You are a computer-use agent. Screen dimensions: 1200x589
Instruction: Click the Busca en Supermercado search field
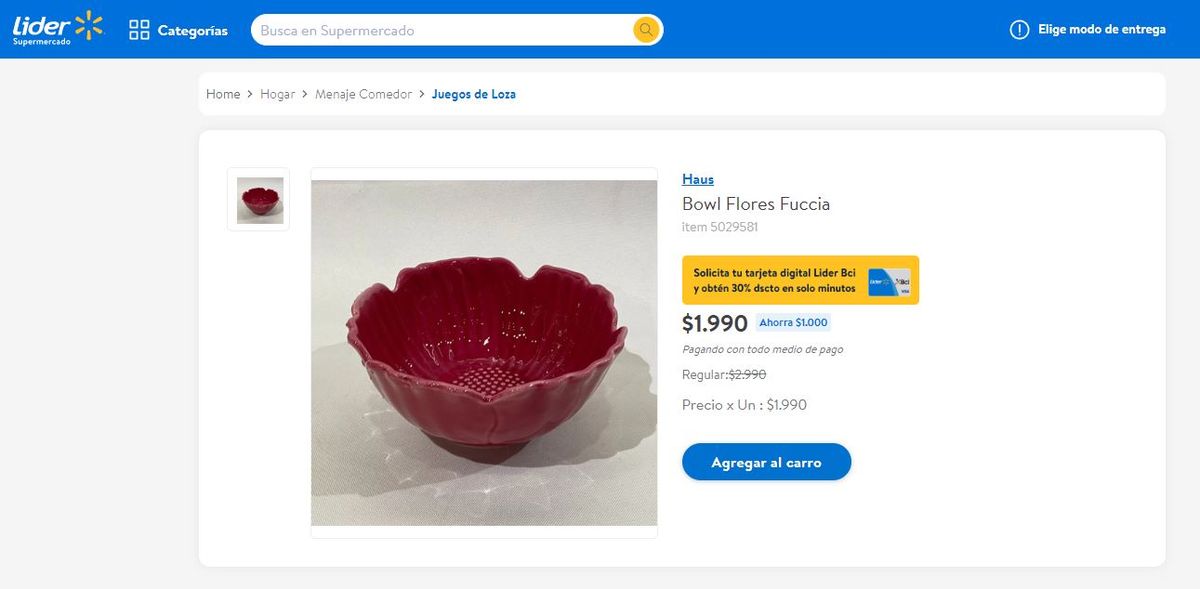coord(440,30)
